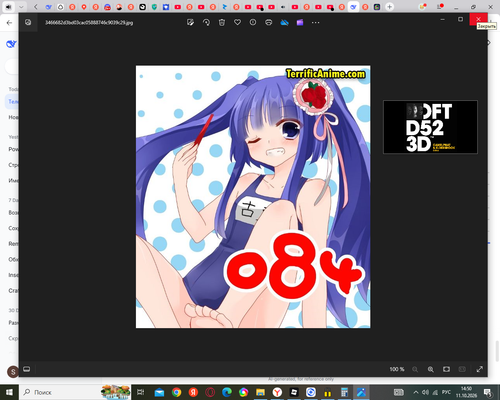Open the taskbar clock and date
The image size is (500, 400).
(x=466, y=392)
